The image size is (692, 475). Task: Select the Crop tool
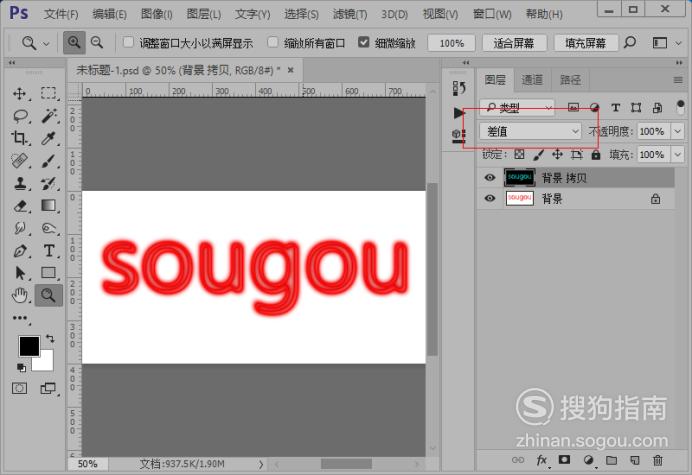click(19, 138)
